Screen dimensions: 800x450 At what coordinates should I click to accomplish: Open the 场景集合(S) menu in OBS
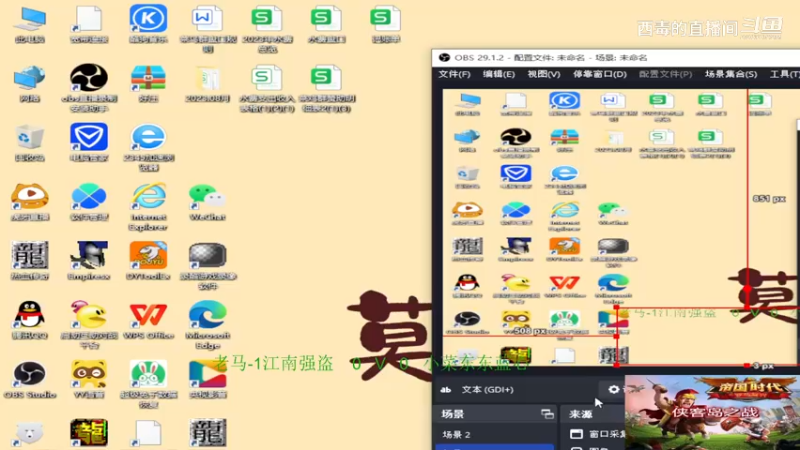(x=731, y=74)
